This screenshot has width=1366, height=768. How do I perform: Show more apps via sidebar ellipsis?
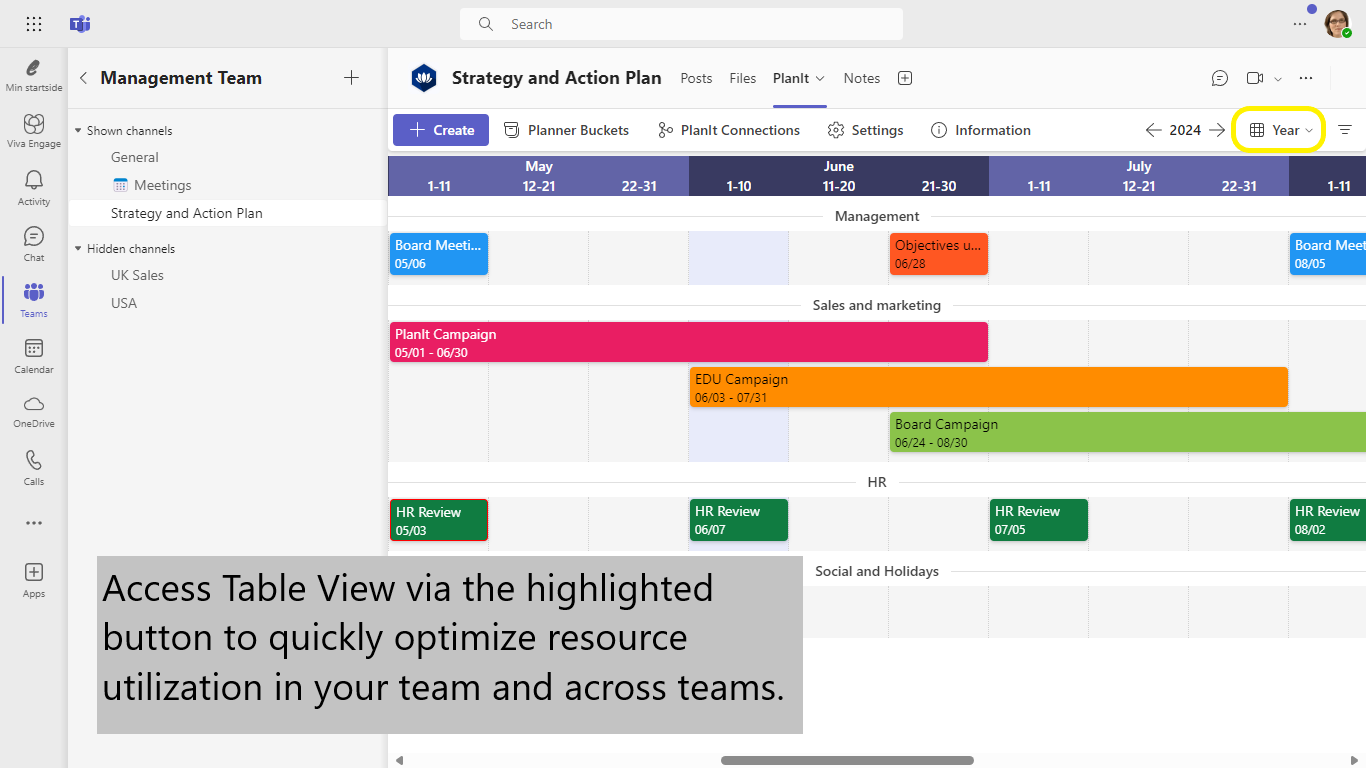34,523
